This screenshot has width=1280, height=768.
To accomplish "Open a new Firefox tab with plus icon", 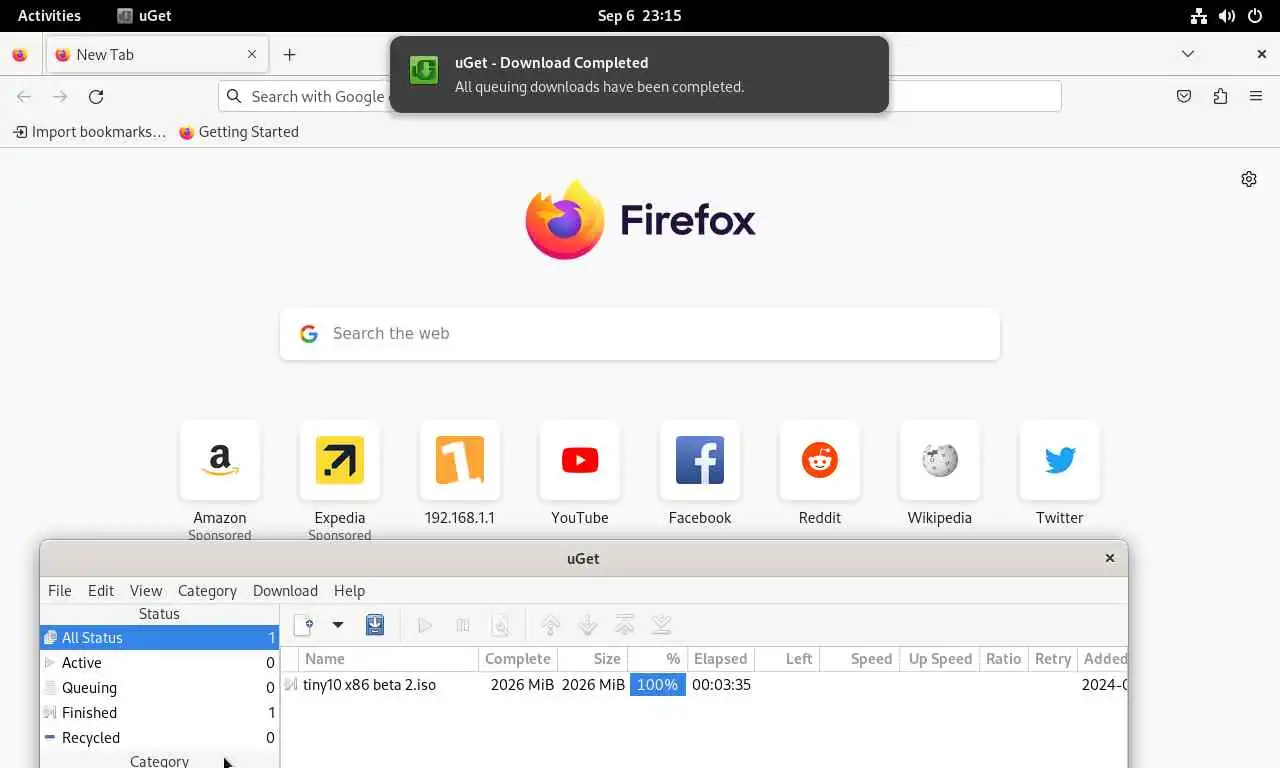I will tap(289, 55).
